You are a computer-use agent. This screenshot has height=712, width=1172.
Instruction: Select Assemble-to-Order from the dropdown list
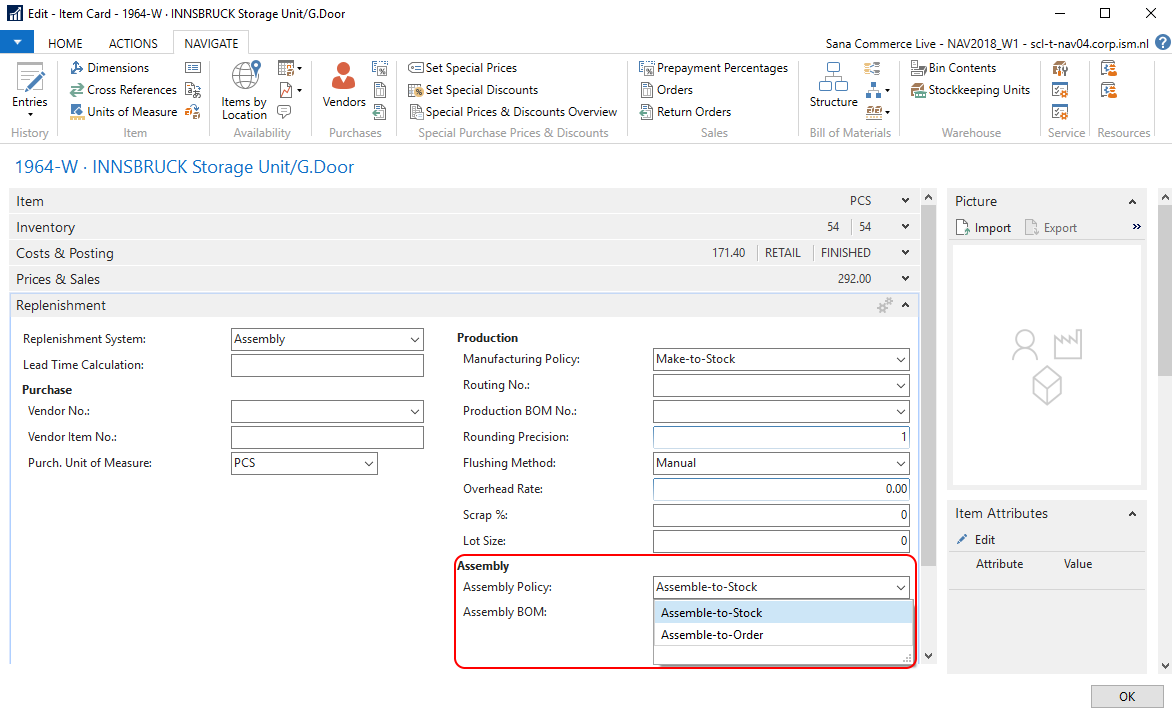tap(712, 635)
